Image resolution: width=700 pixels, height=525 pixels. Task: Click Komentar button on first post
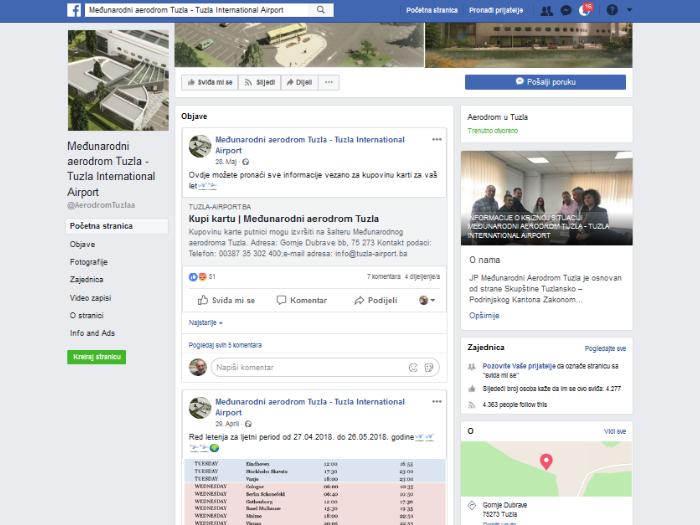(x=302, y=300)
